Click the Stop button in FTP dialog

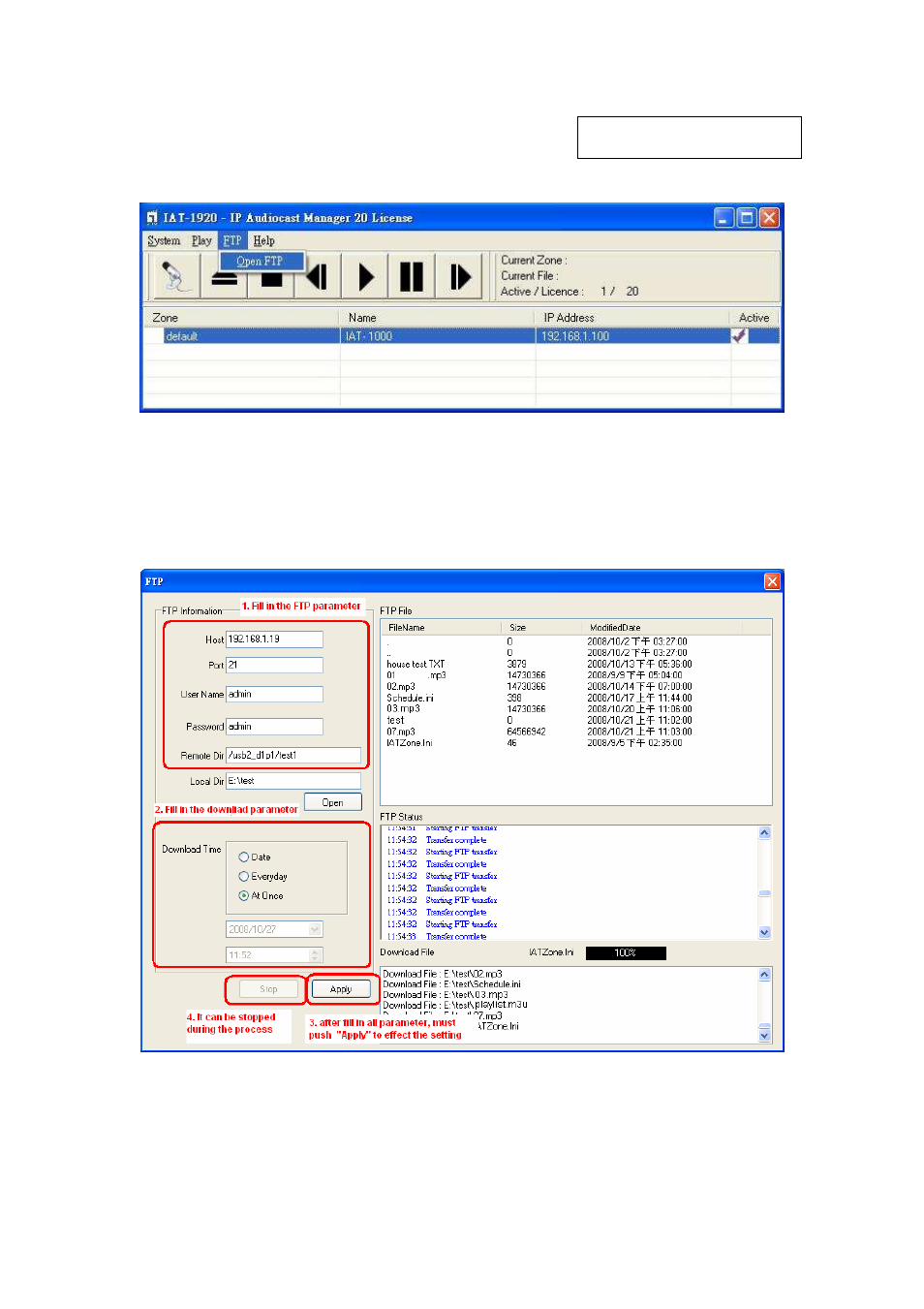pyautogui.click(x=268, y=989)
